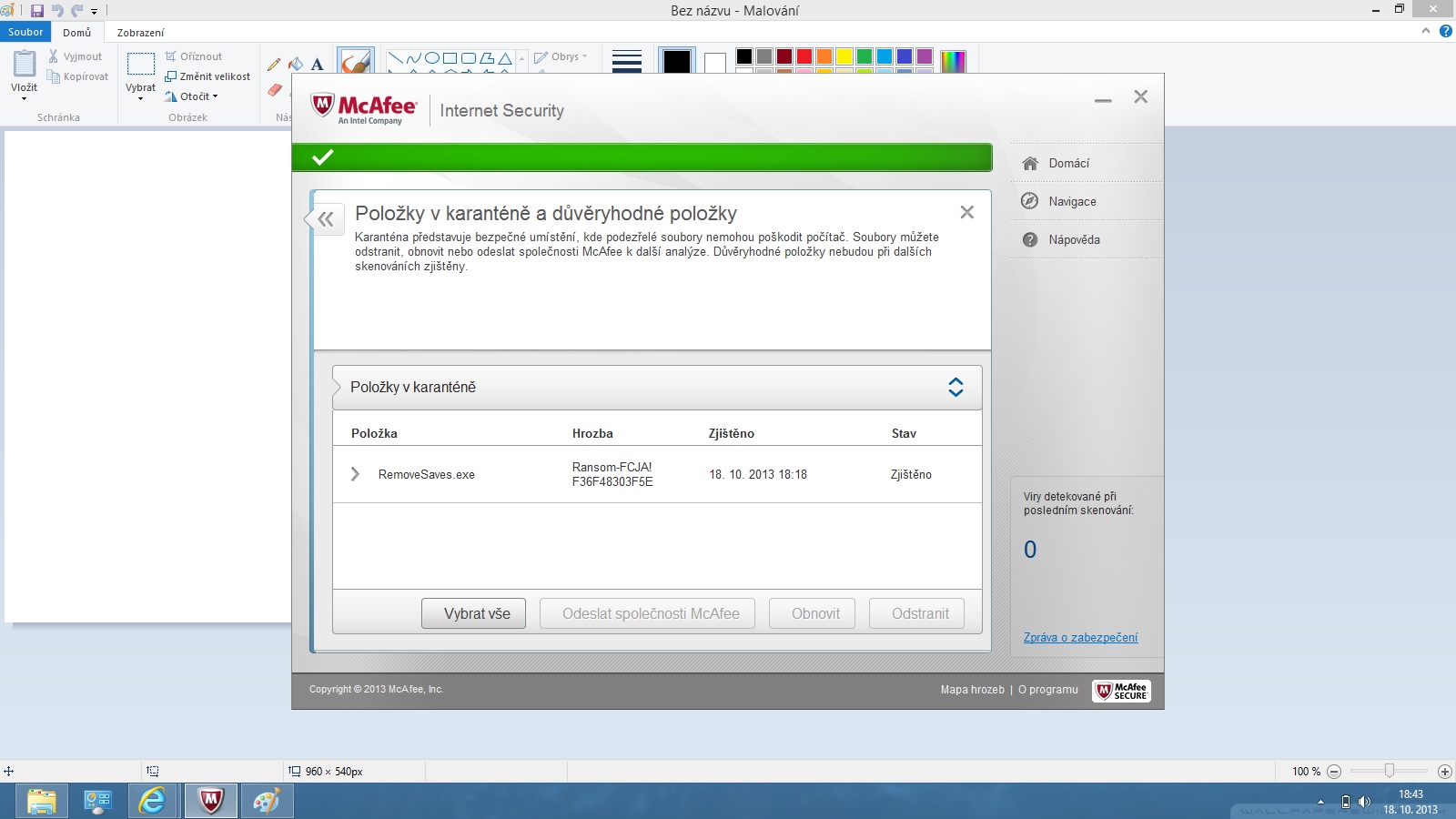
Task: Choose the red swatch in Paint's palette
Action: pos(804,56)
